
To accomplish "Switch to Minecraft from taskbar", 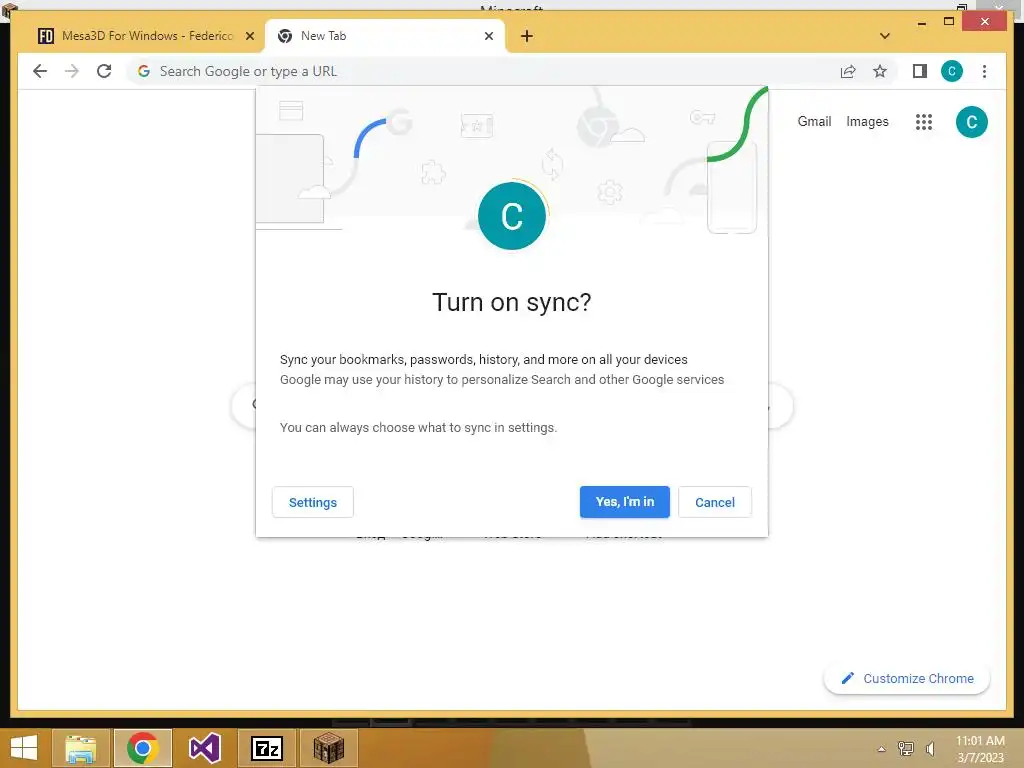I will pyautogui.click(x=328, y=748).
